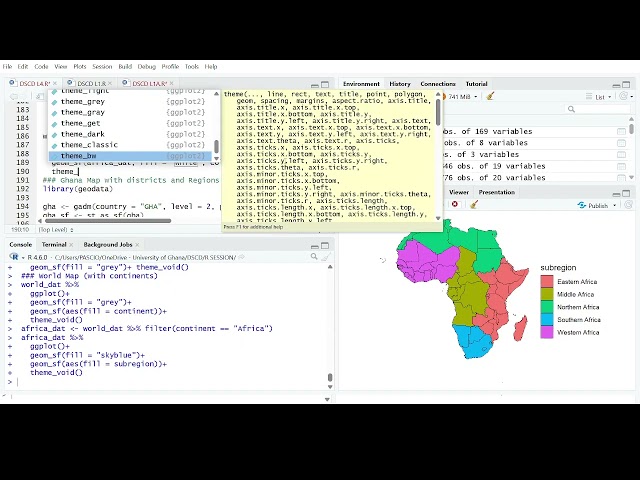This screenshot has height=480, width=640.
Task: Switch to the Terminal tab
Action: (x=54, y=244)
